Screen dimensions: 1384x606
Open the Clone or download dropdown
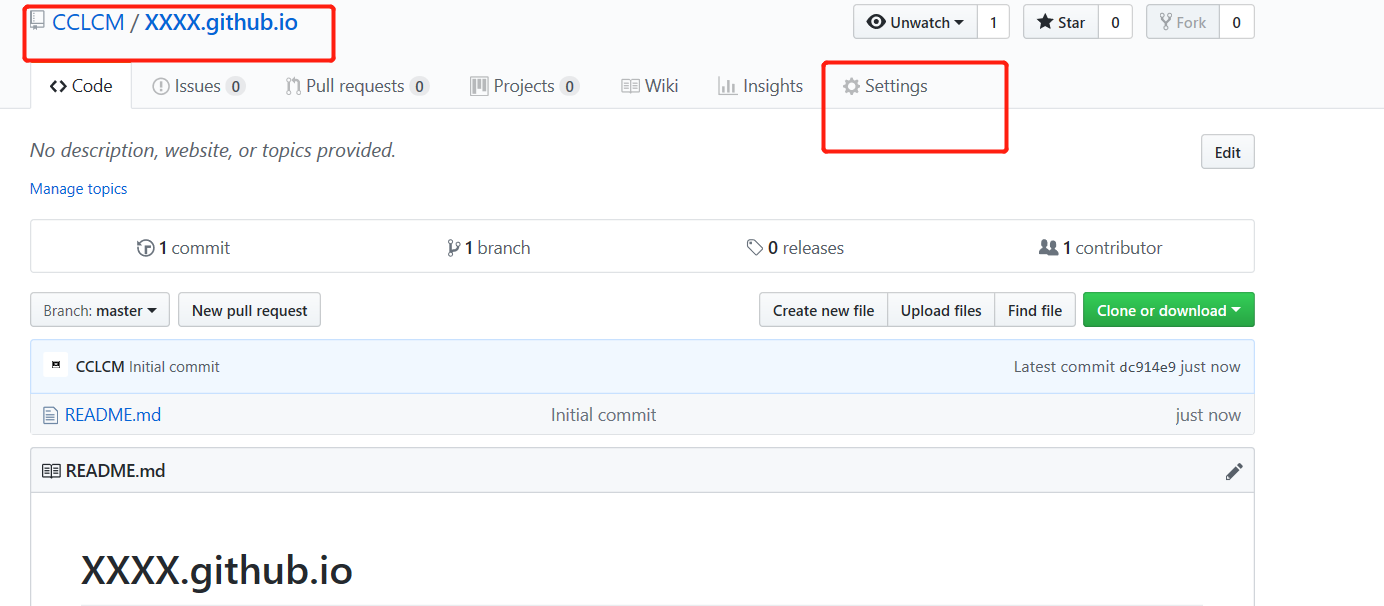tap(1168, 310)
